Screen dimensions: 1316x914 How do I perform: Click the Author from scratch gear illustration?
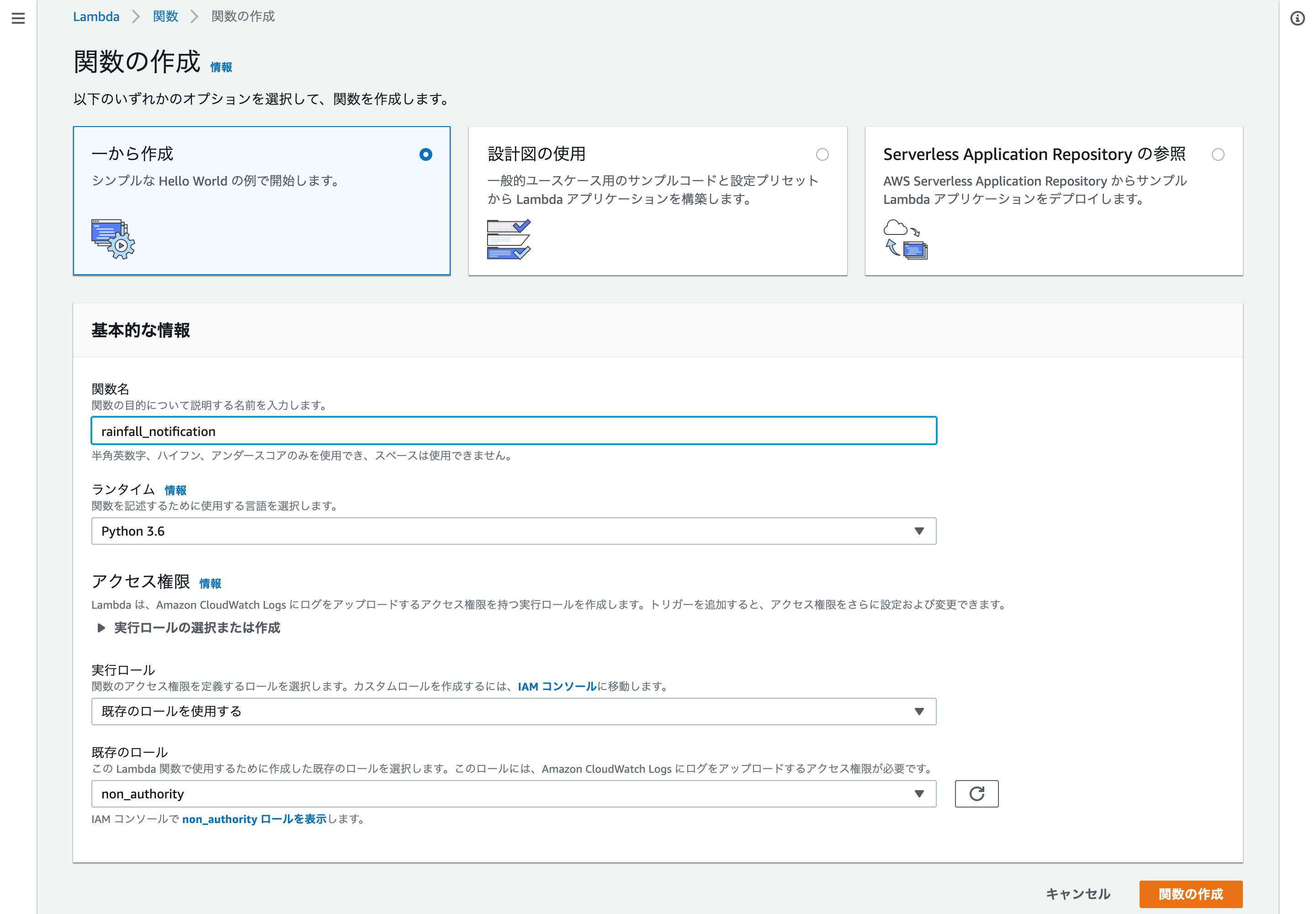(113, 239)
